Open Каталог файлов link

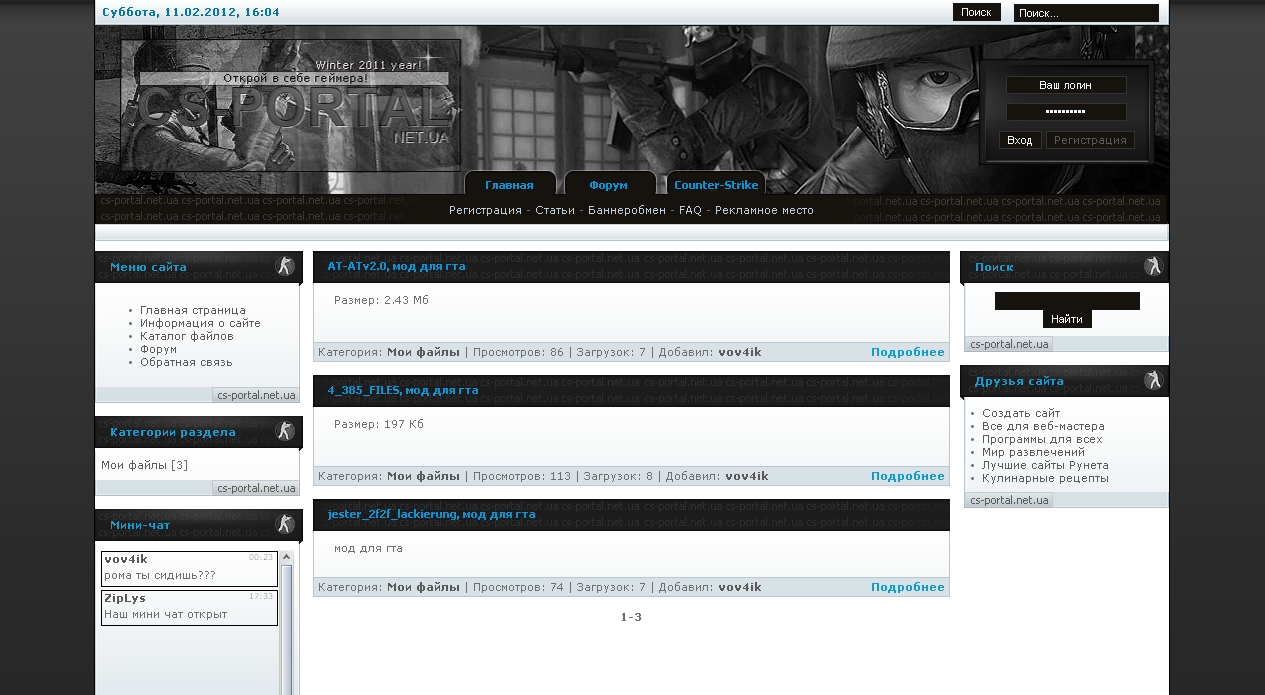tap(187, 336)
